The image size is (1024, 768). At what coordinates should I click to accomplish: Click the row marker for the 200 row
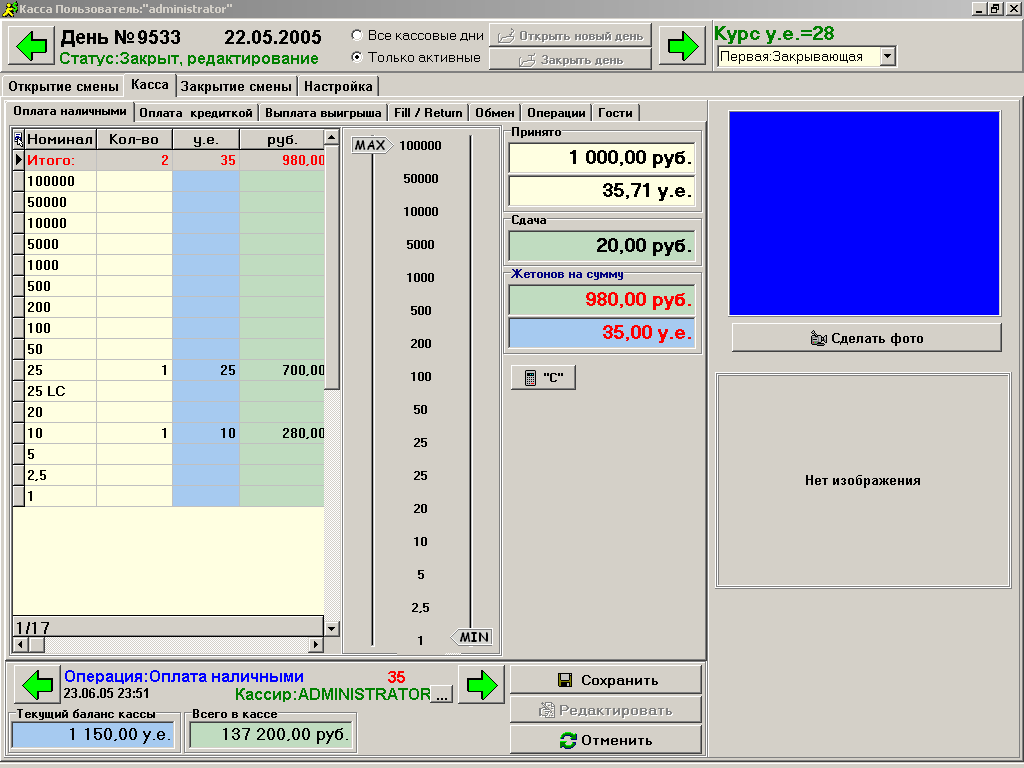click(x=19, y=307)
